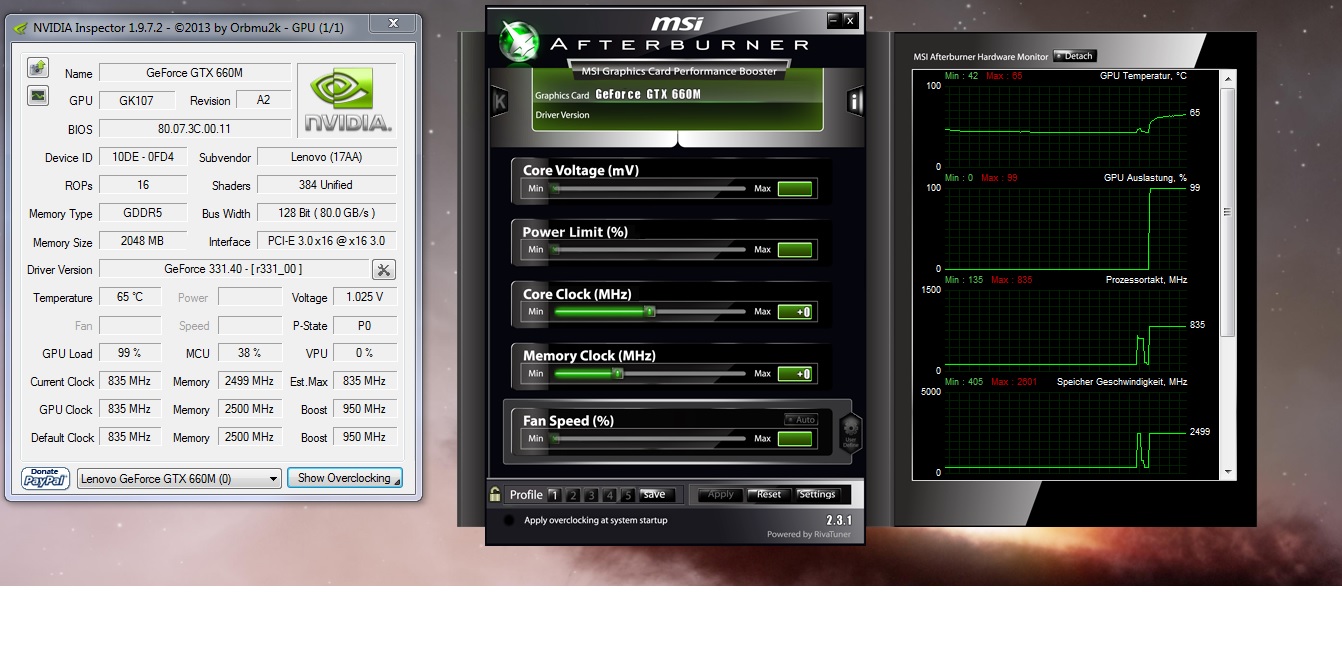
Task: Click the Current Clock memory value 2499 MHz
Action: tap(250, 381)
